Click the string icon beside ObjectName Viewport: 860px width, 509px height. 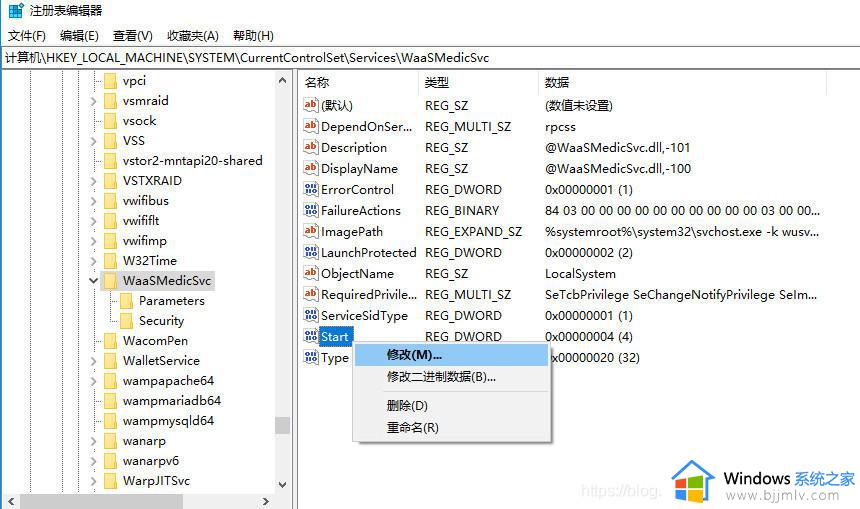coord(310,273)
